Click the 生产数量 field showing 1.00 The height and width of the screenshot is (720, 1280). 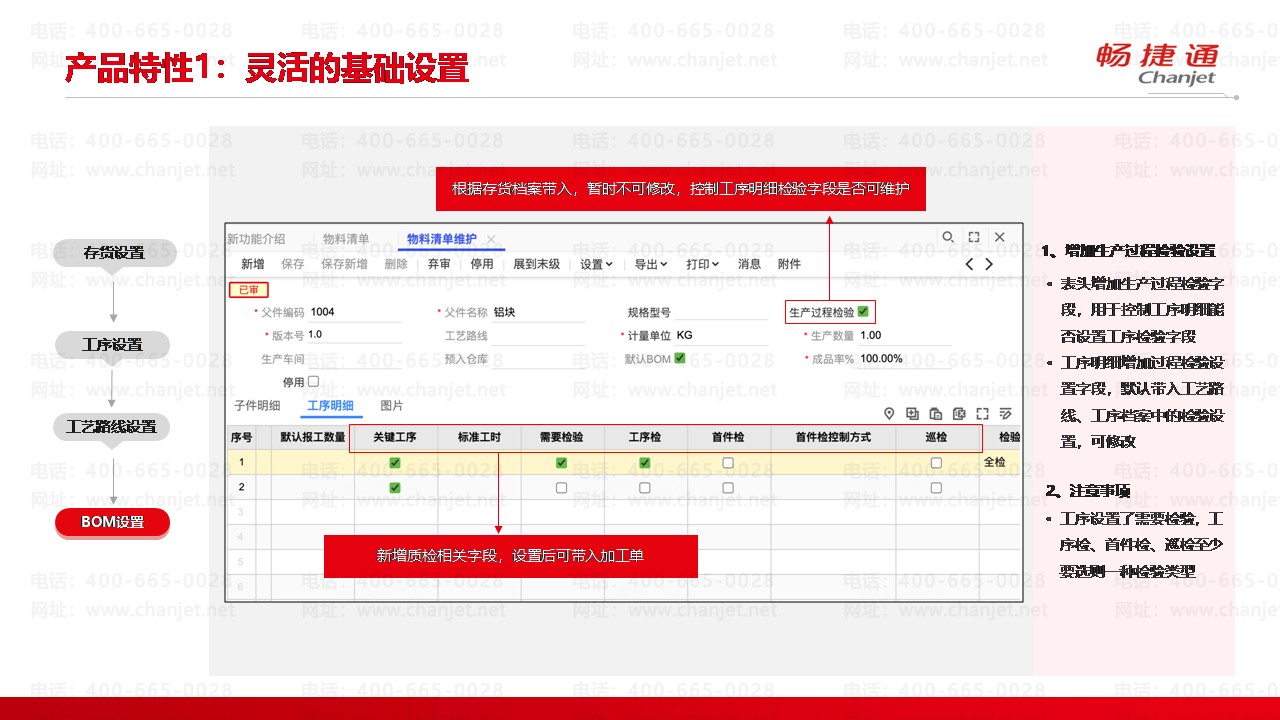pyautogui.click(x=905, y=335)
